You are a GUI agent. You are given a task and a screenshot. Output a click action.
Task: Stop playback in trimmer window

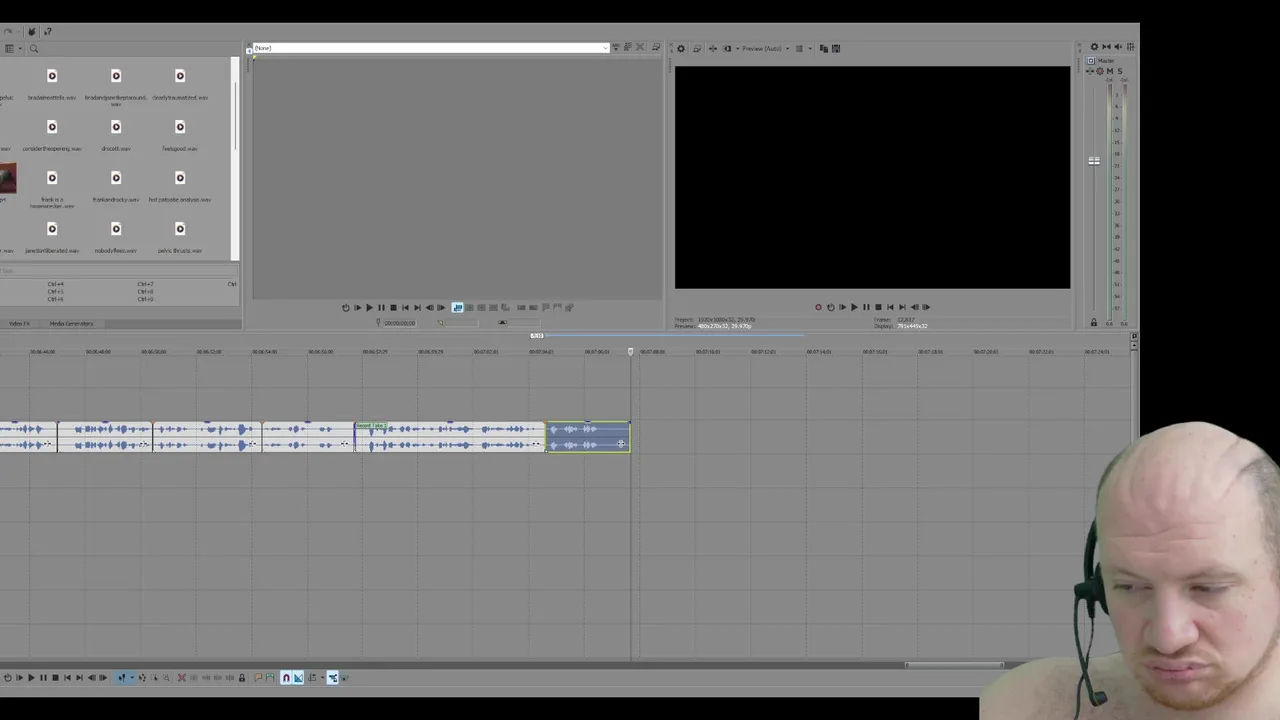pos(393,308)
